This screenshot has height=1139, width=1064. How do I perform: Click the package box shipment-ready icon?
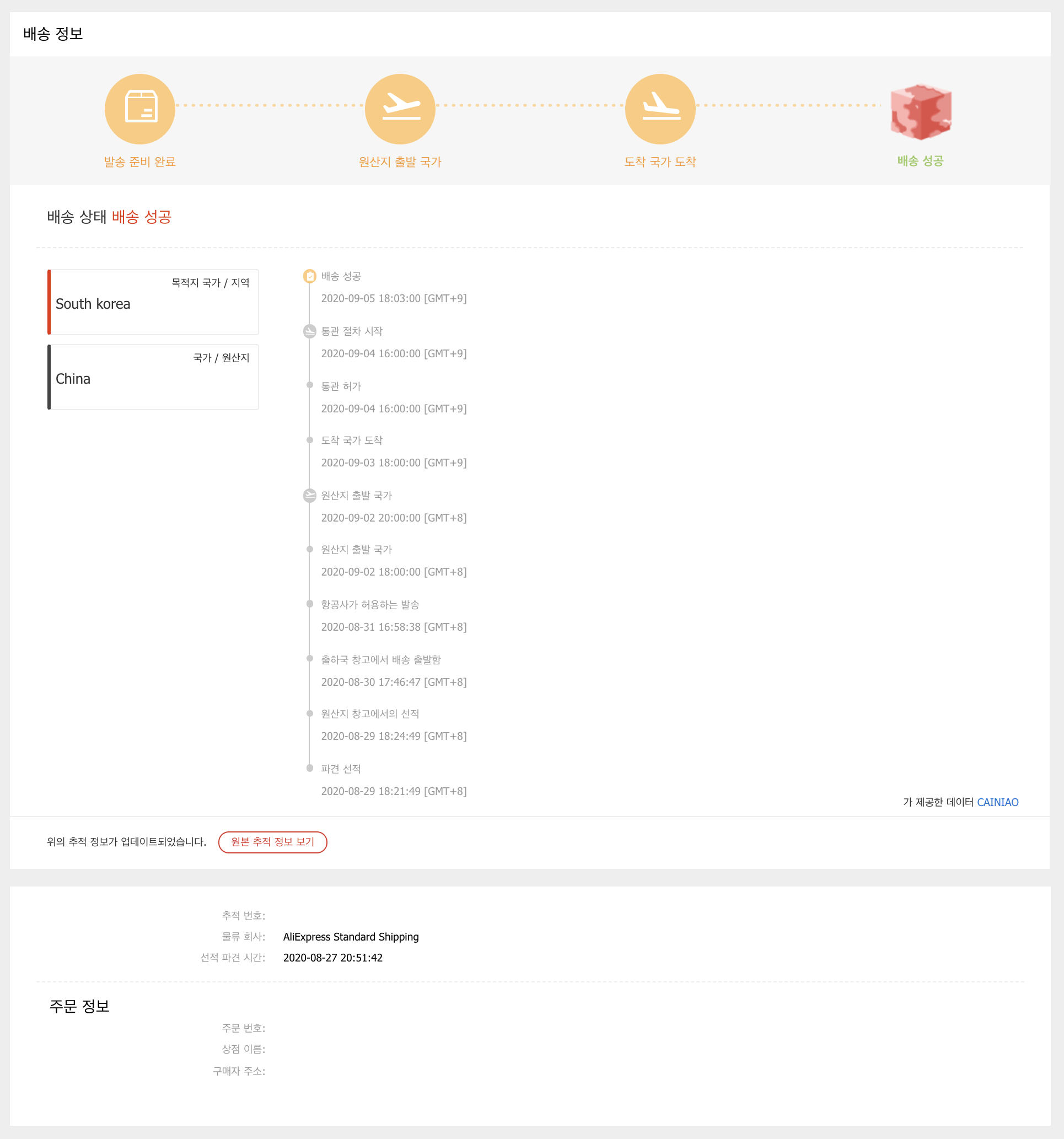pos(140,109)
